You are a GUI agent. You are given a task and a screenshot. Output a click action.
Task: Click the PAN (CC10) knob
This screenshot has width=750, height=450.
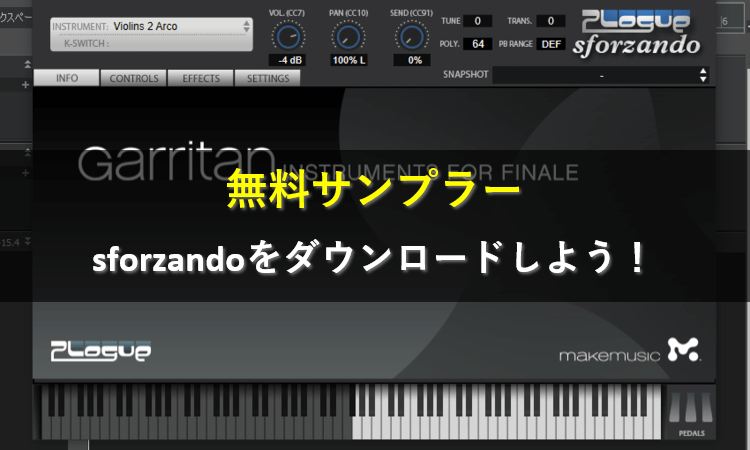coord(348,37)
